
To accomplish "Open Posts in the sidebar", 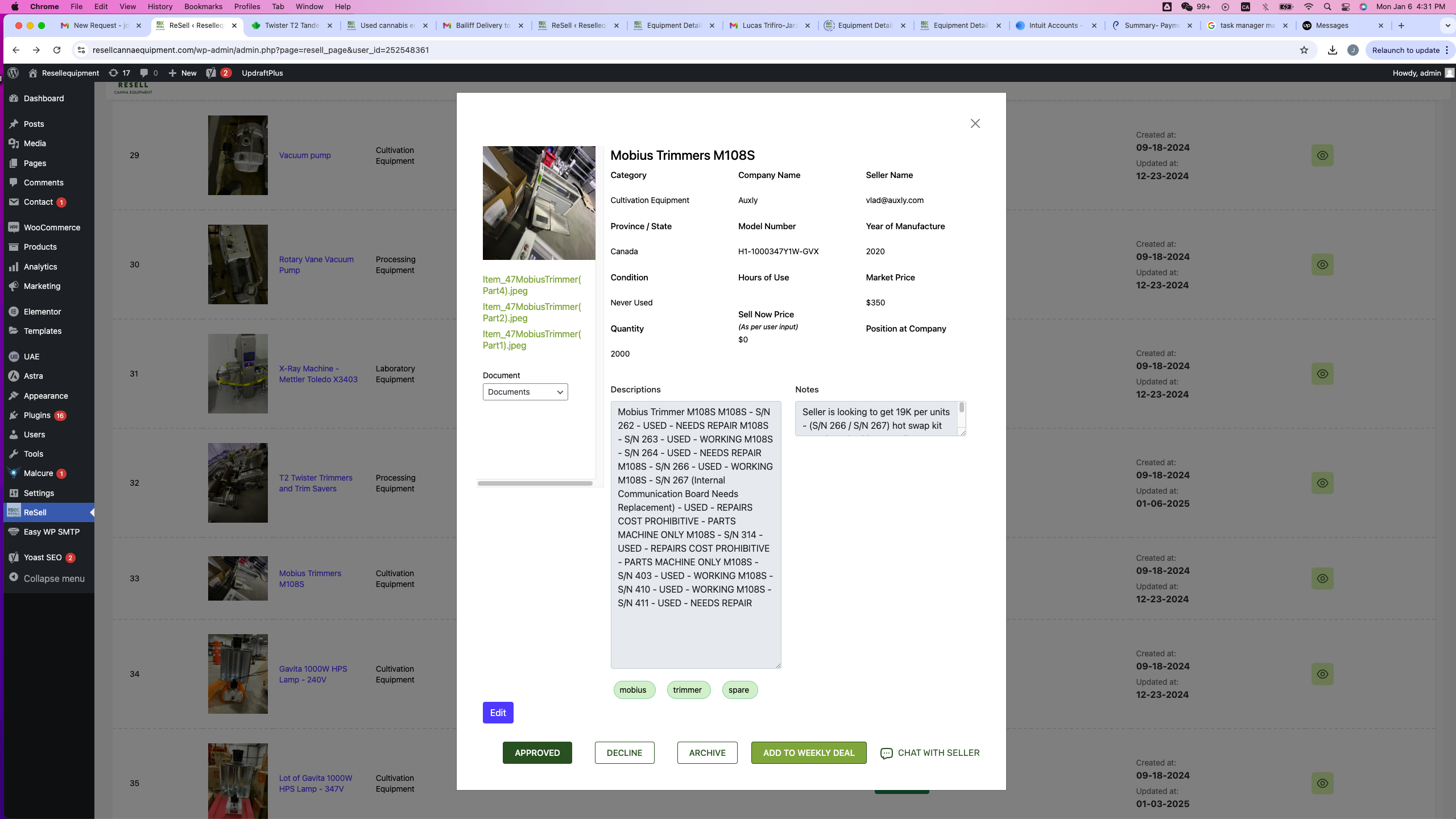I will click(x=34, y=124).
